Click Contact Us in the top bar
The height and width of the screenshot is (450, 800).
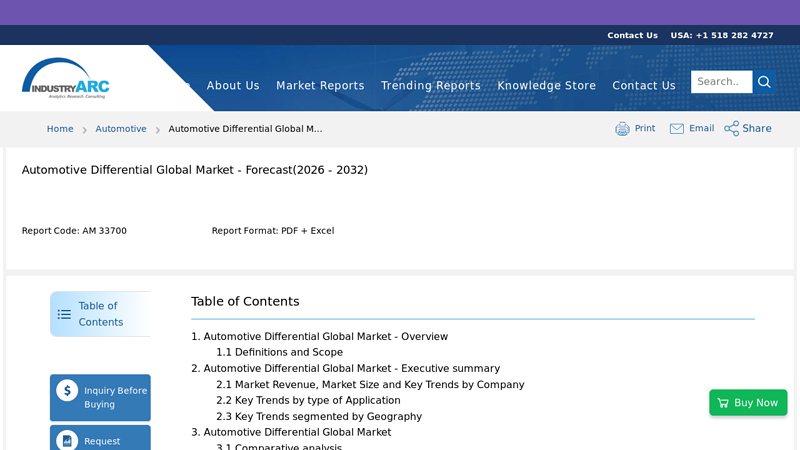coord(632,35)
